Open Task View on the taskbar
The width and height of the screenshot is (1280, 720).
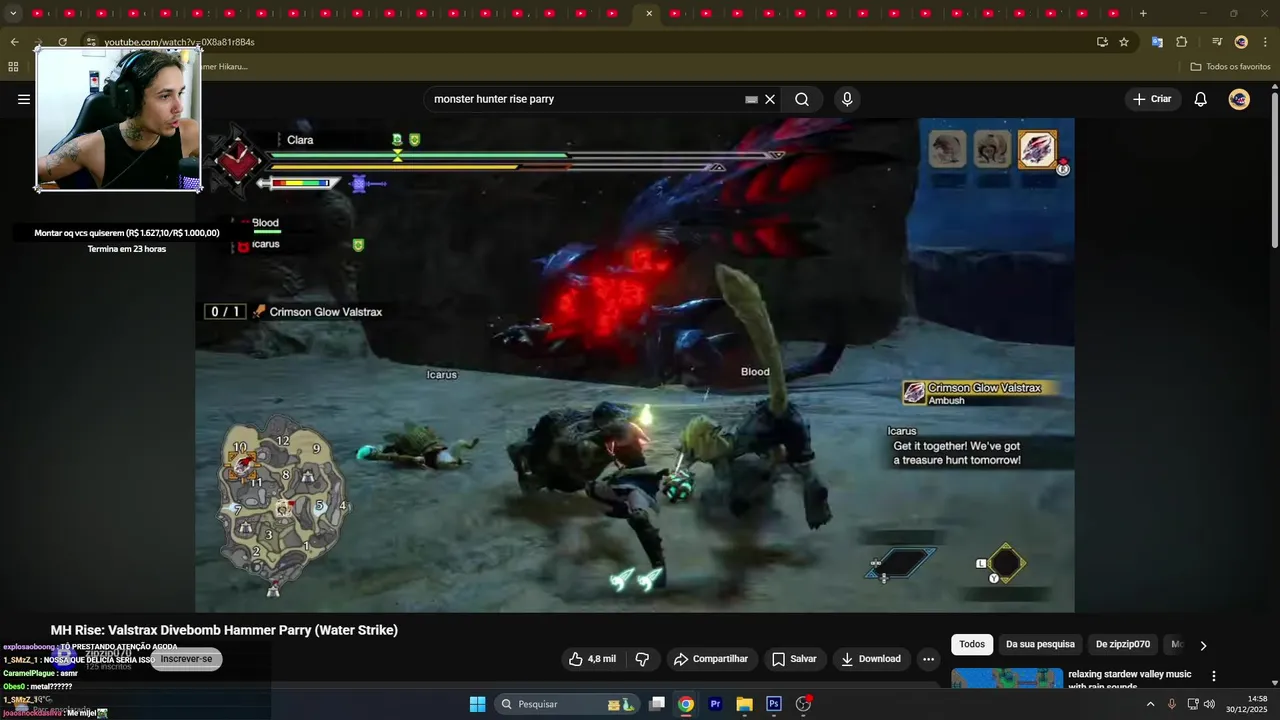[657, 704]
